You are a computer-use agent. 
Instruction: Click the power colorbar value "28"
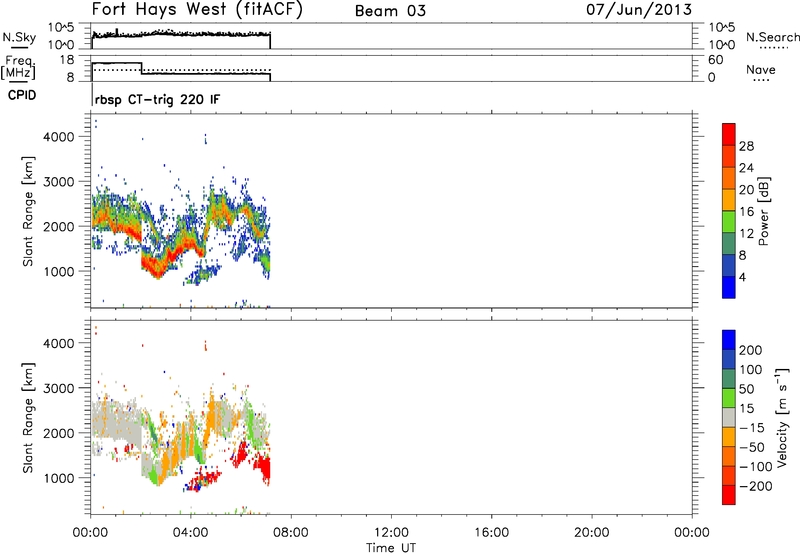tap(746, 146)
